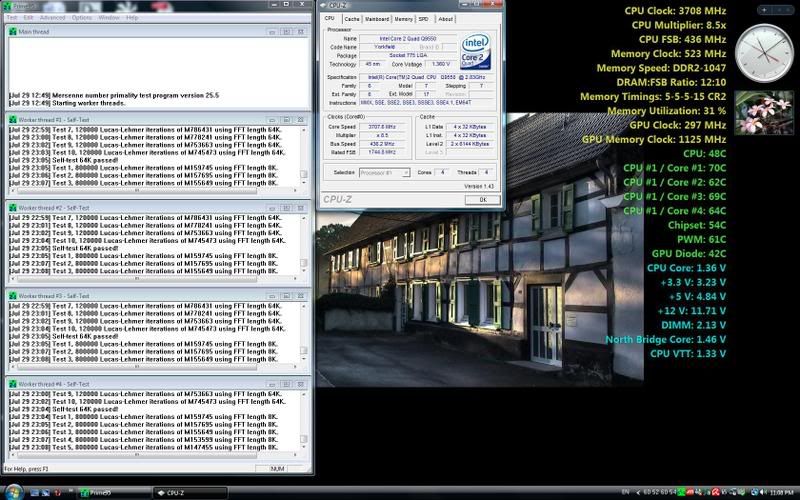Click the analog clock desktop gadget
The height and width of the screenshot is (500, 800).
coord(763,55)
